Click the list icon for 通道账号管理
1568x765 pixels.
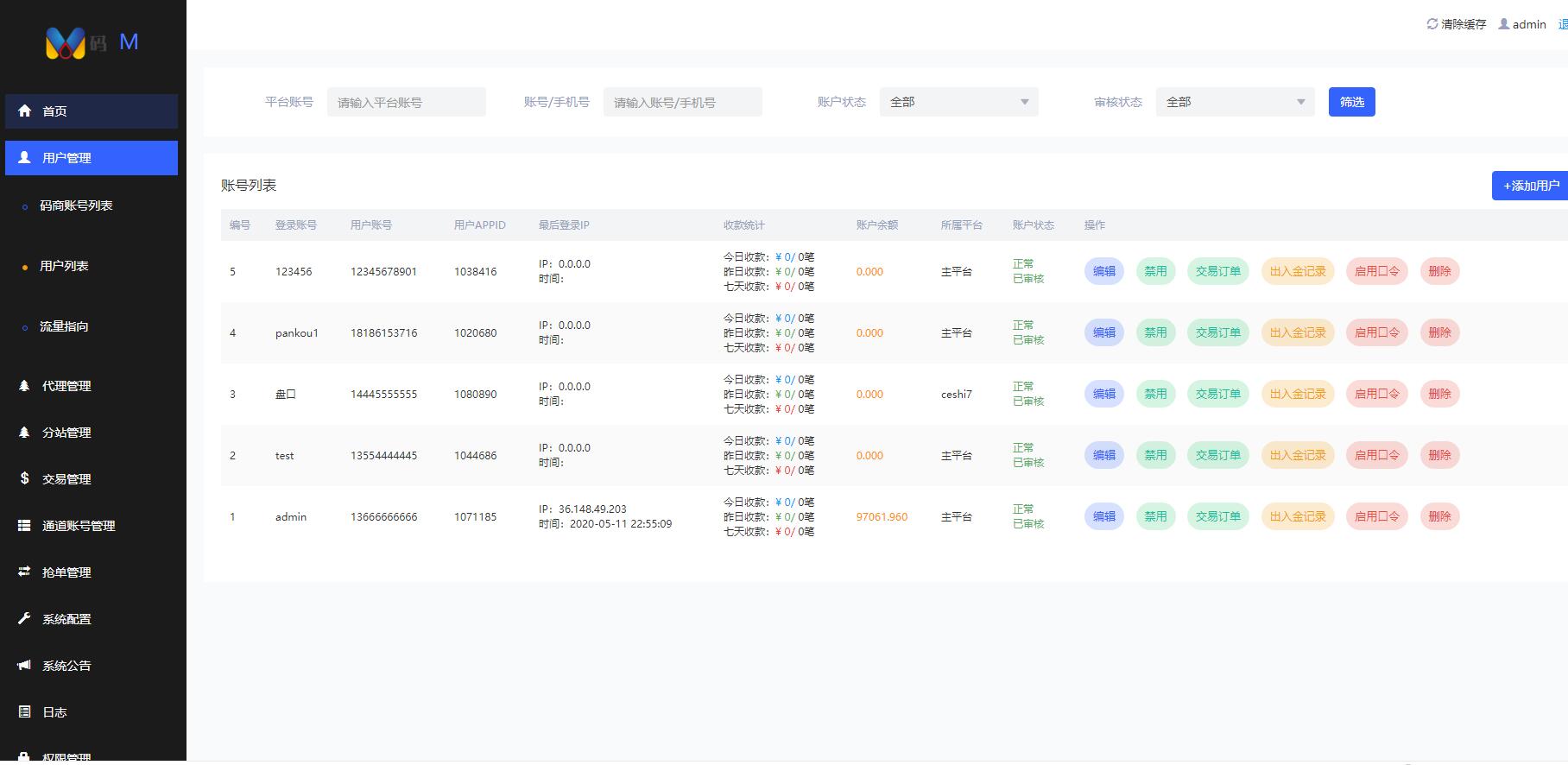(25, 525)
